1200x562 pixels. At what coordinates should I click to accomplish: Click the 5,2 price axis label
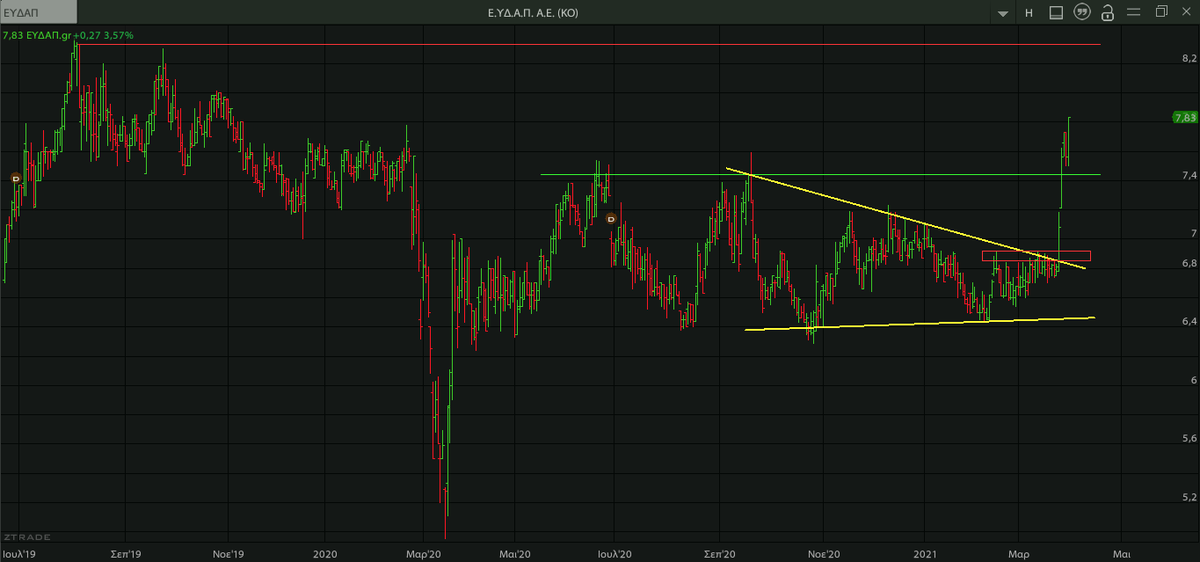pyautogui.click(x=1189, y=497)
